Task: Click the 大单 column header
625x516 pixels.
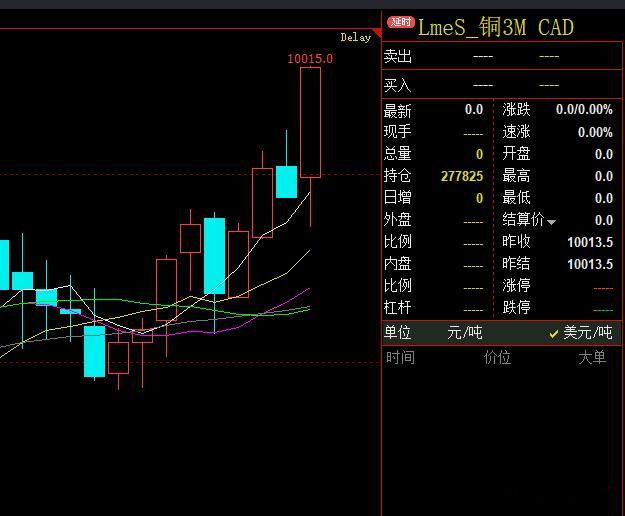Action: coord(592,357)
